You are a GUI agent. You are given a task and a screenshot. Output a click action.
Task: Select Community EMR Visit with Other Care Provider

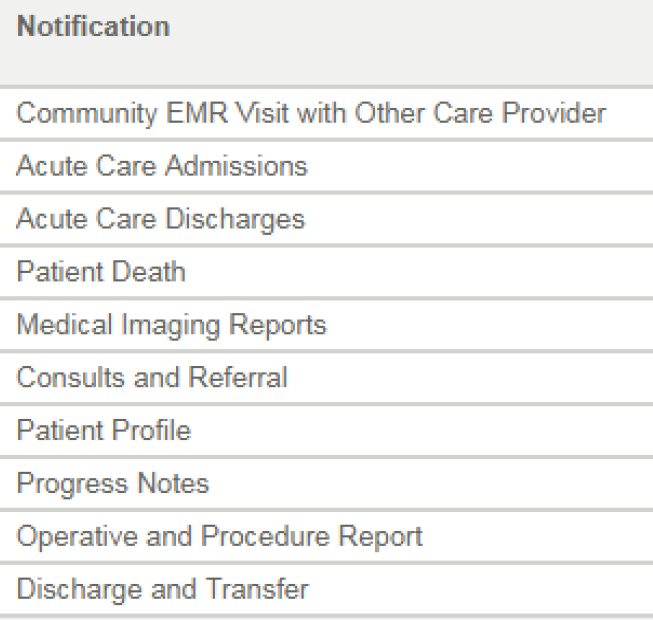coord(310,113)
